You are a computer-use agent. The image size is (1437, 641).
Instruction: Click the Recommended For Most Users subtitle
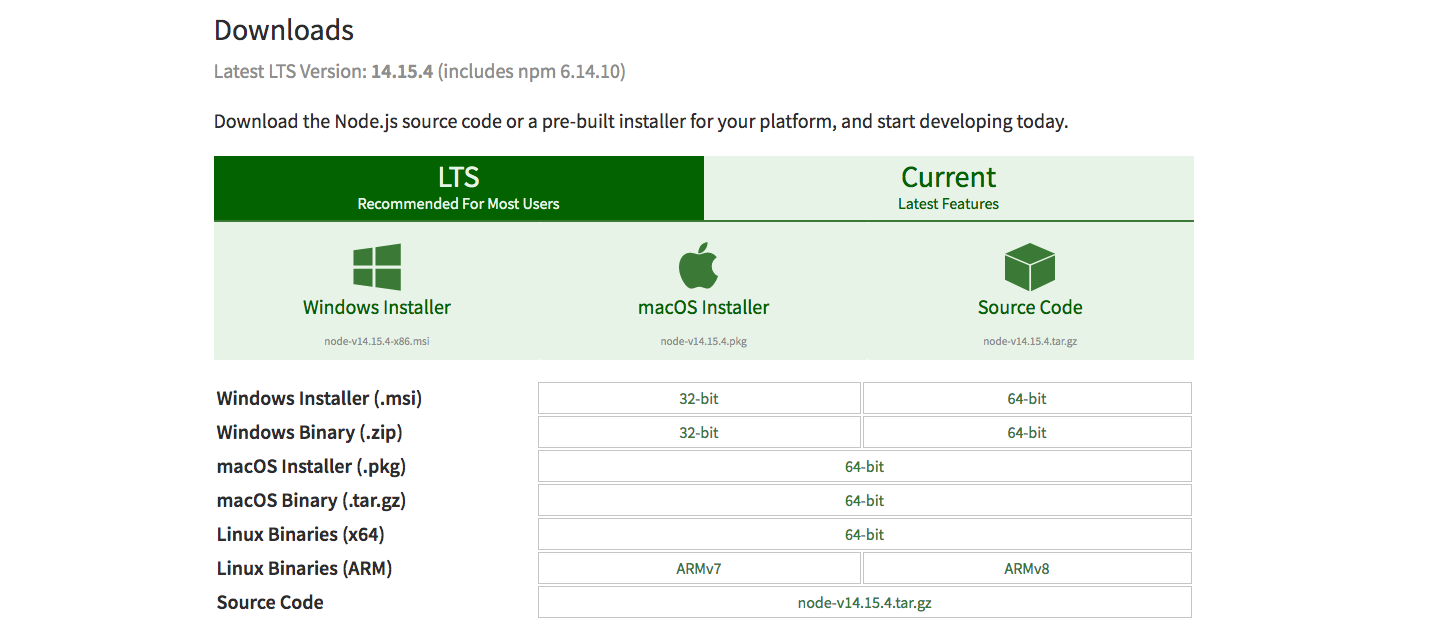(459, 204)
